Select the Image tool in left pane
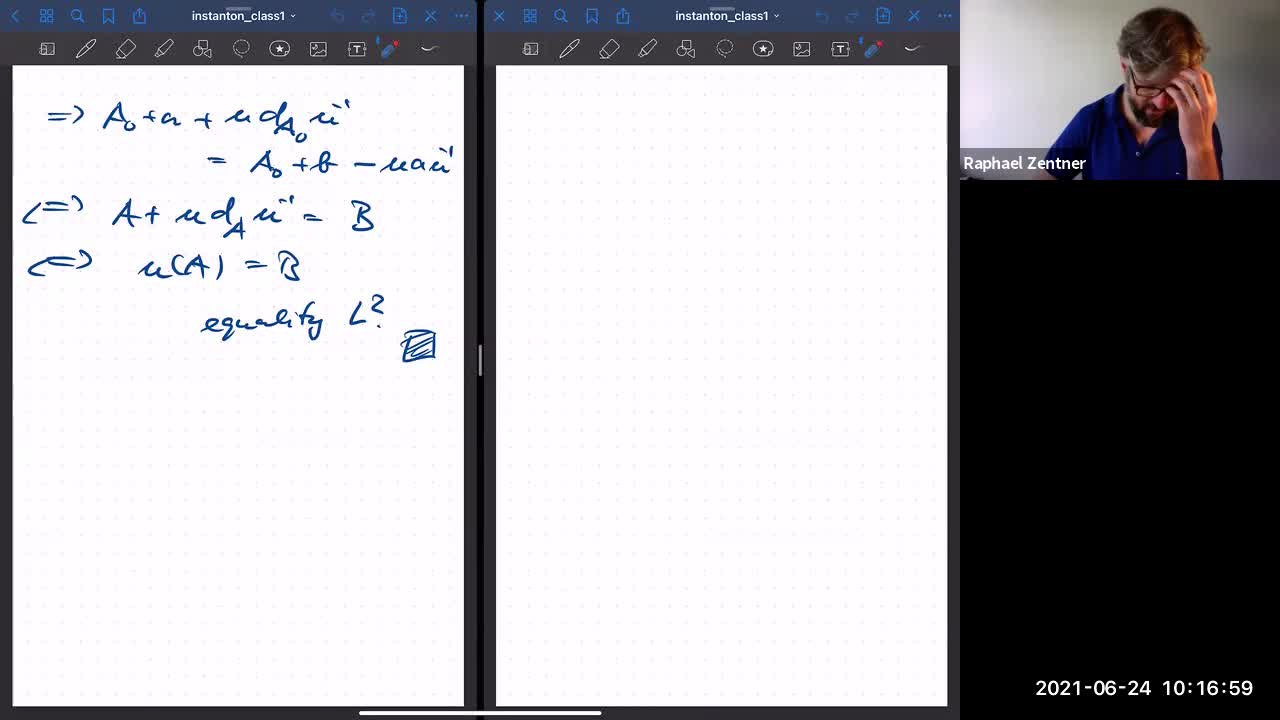1280x720 pixels. point(318,49)
